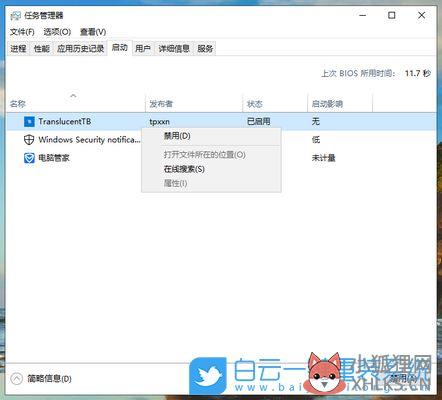Switch to the 服务 tab
Viewport: 442px width, 400px height.
(x=205, y=49)
